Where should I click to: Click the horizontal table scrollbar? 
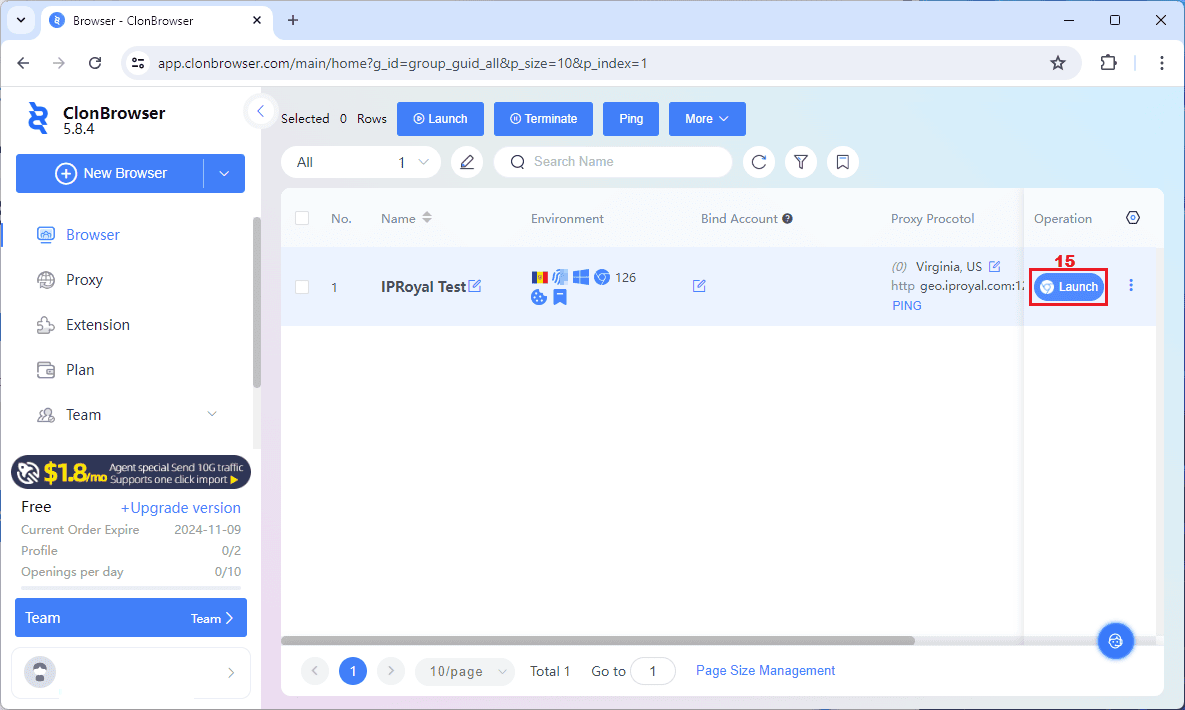(x=598, y=640)
